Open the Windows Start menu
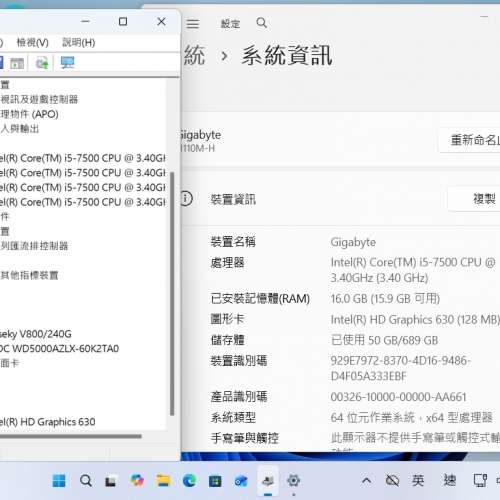 coord(59,481)
